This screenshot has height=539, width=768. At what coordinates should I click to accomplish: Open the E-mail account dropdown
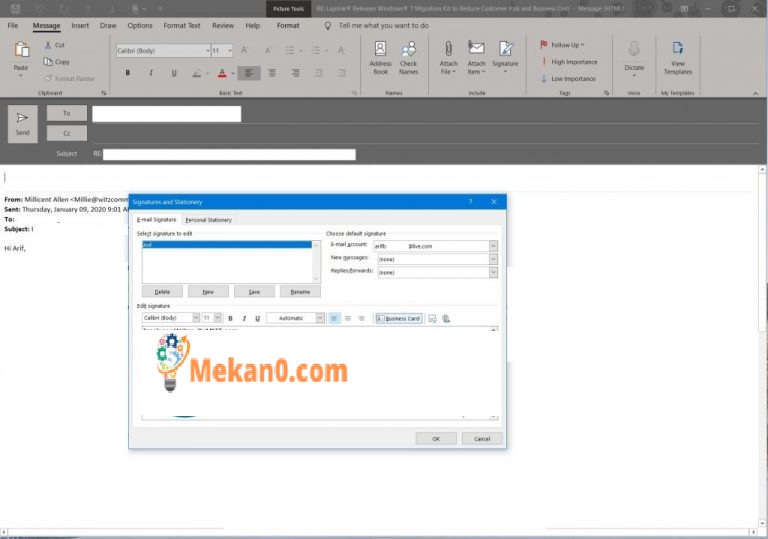pyautogui.click(x=493, y=246)
